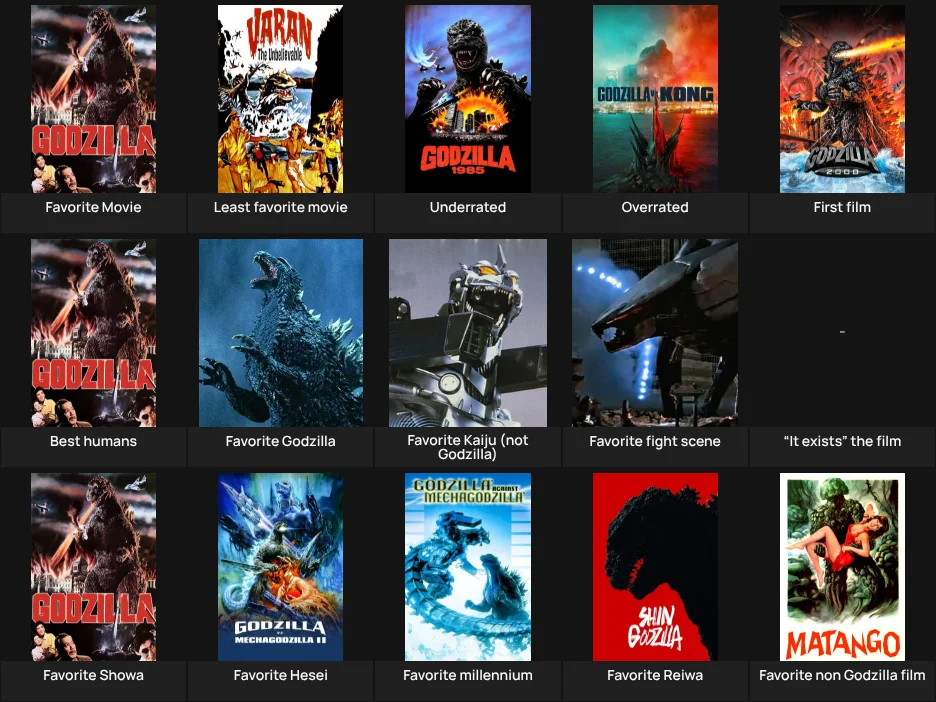Viewport: 936px width, 702px height.
Task: Select the Favorite Showa Godzilla poster
Action: tap(93, 567)
